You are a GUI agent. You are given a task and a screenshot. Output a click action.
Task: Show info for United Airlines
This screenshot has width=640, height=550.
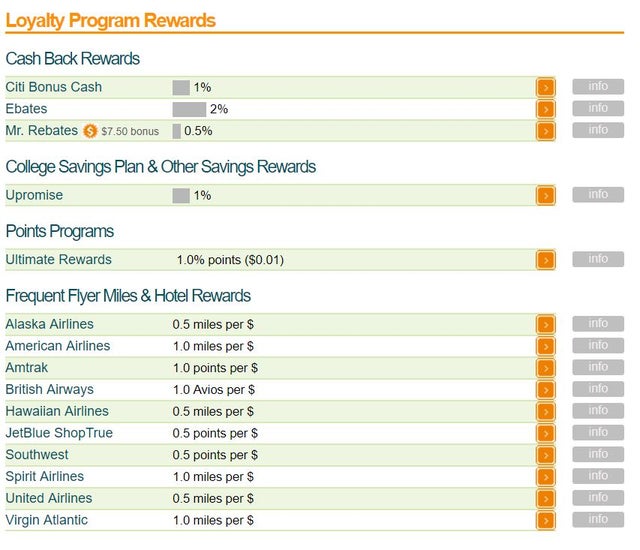click(x=598, y=498)
